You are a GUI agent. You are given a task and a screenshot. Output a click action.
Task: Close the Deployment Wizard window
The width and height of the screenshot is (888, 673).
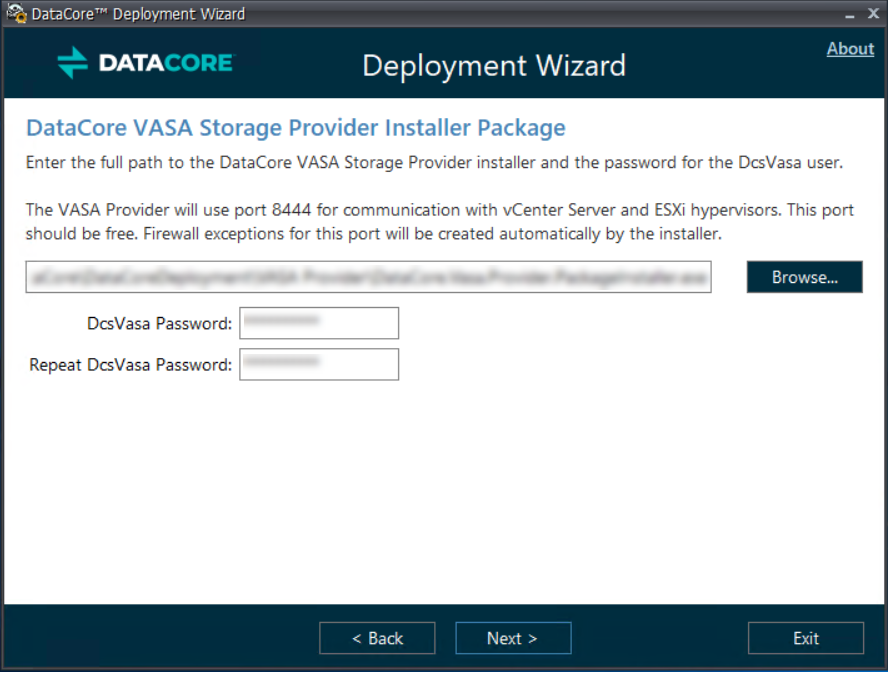pos(873,14)
